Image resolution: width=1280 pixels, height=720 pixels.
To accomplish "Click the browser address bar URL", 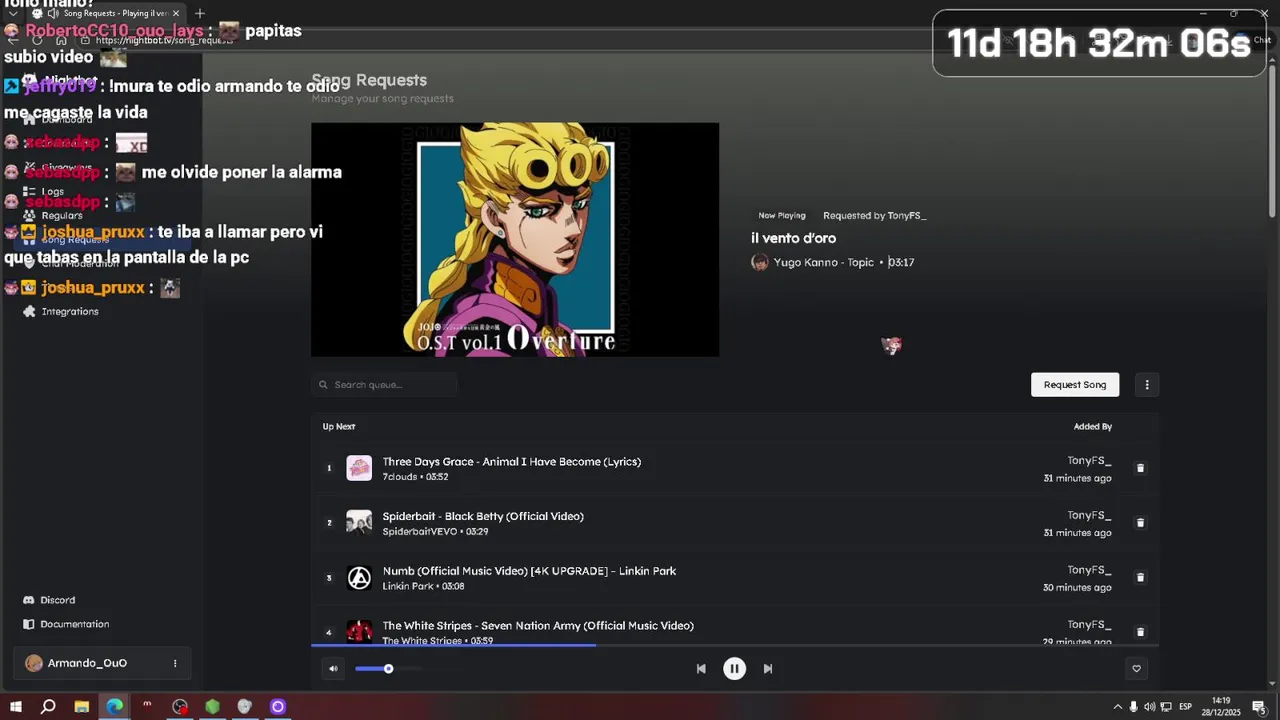I will click(165, 40).
